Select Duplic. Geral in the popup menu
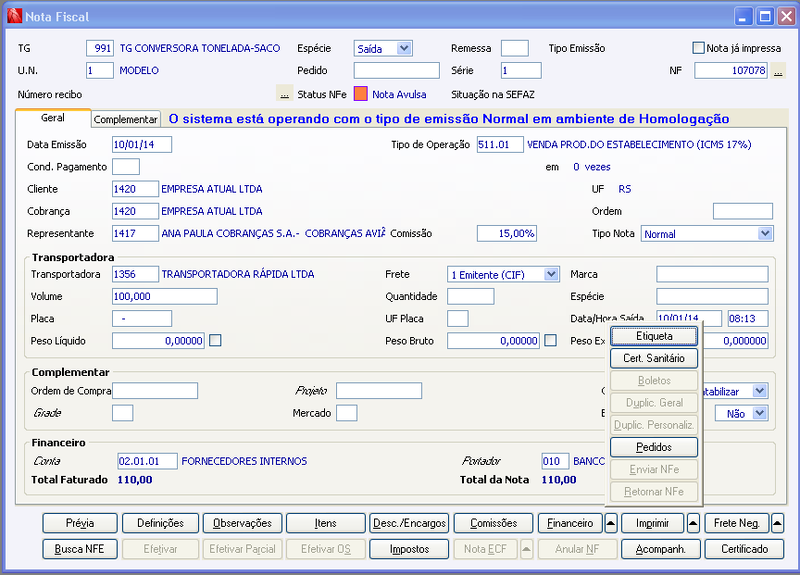Screen dimensions: 800x575 (x=654, y=403)
